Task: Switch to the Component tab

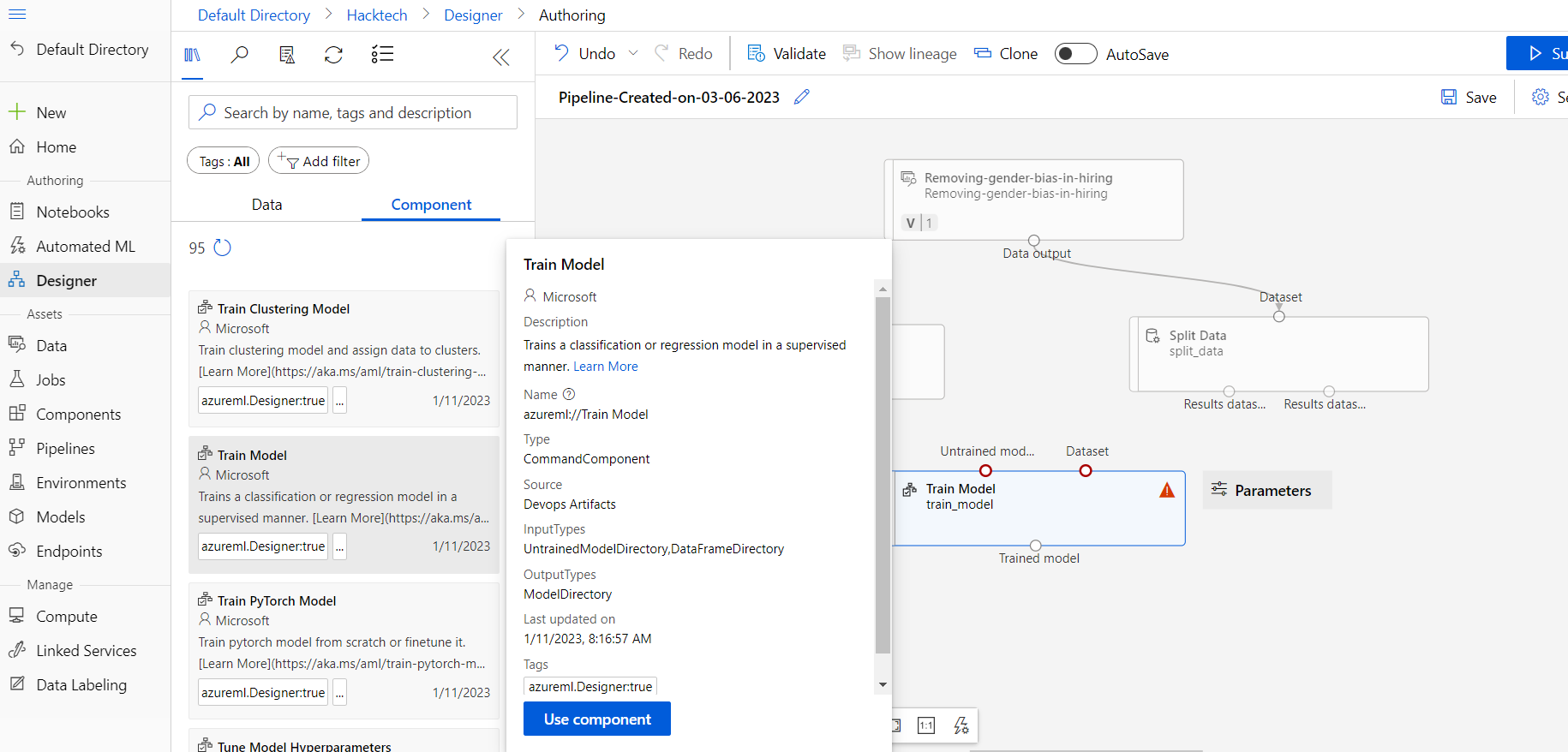Action: point(431,205)
